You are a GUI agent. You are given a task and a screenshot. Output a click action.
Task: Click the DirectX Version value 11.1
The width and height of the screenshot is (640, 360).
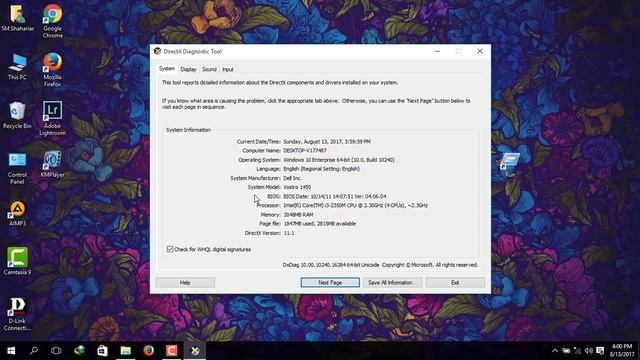[289, 233]
